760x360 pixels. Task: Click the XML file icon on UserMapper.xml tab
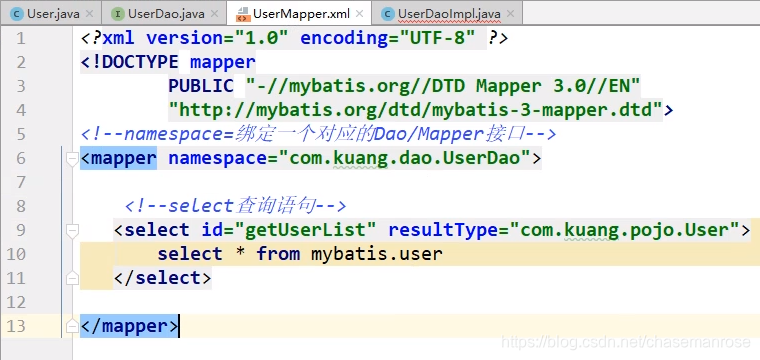point(243,15)
